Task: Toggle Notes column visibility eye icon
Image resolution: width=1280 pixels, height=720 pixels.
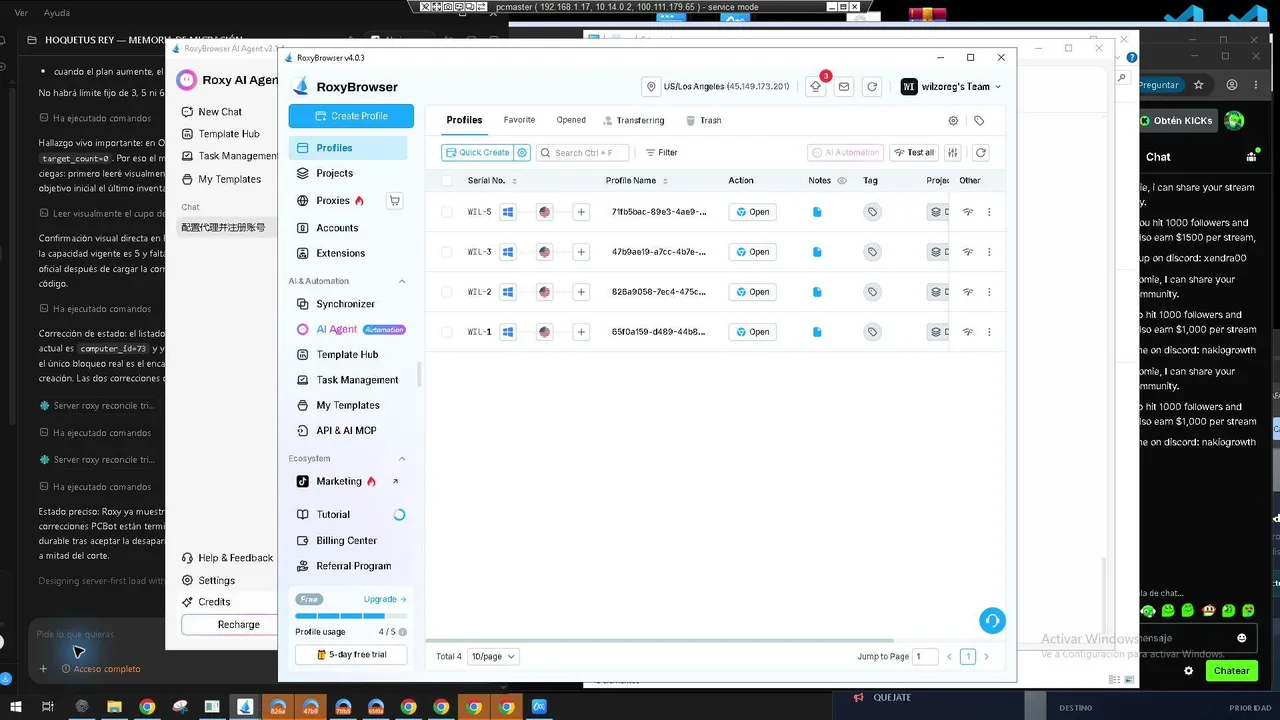Action: click(841, 181)
